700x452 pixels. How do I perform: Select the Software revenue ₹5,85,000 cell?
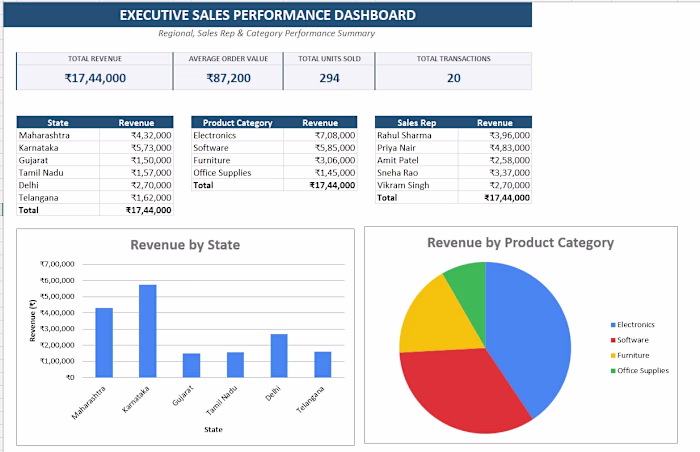click(x=320, y=148)
